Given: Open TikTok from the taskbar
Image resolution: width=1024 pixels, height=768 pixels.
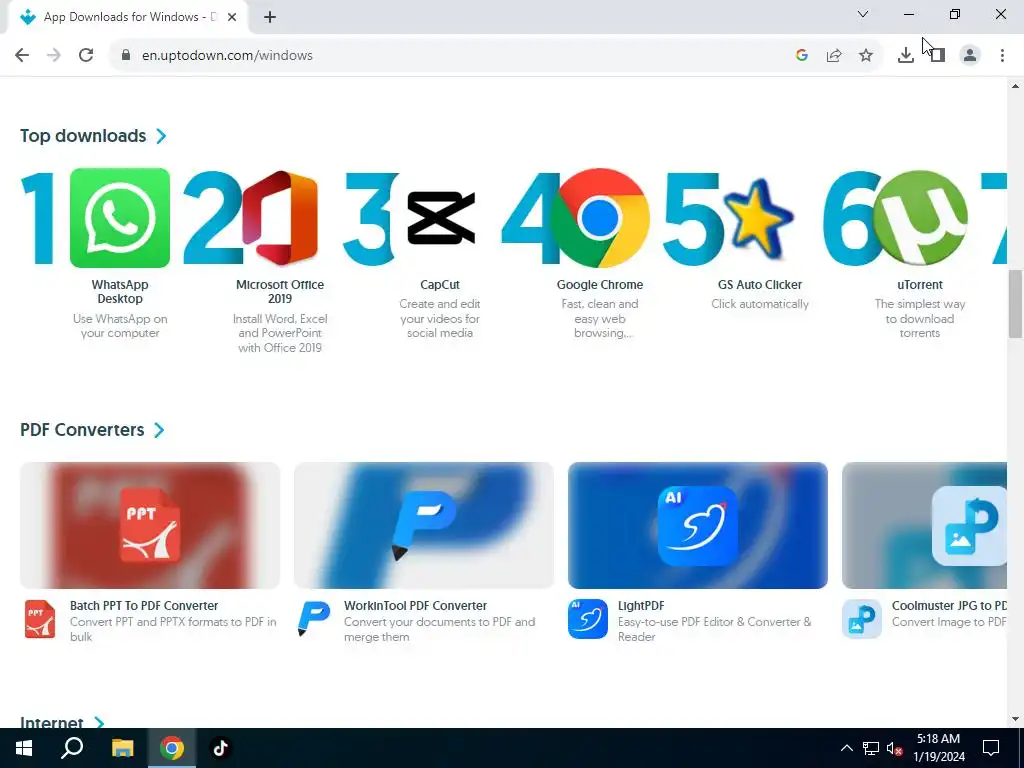Looking at the screenshot, I should (220, 748).
